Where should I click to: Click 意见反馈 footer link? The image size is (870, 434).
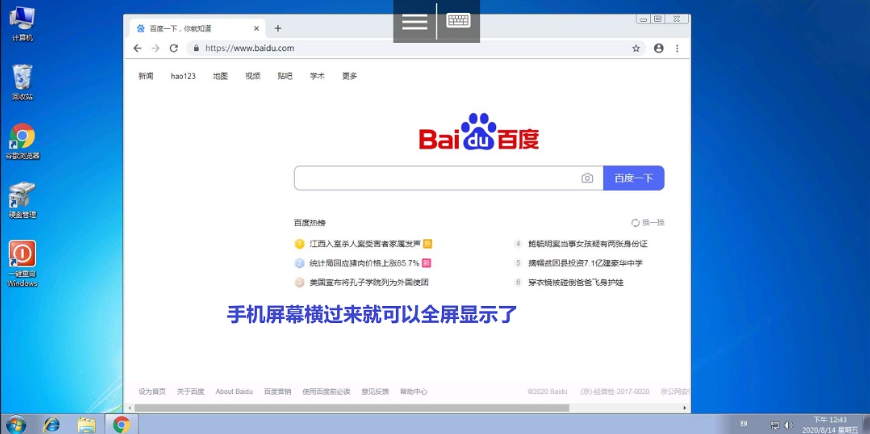coord(375,391)
